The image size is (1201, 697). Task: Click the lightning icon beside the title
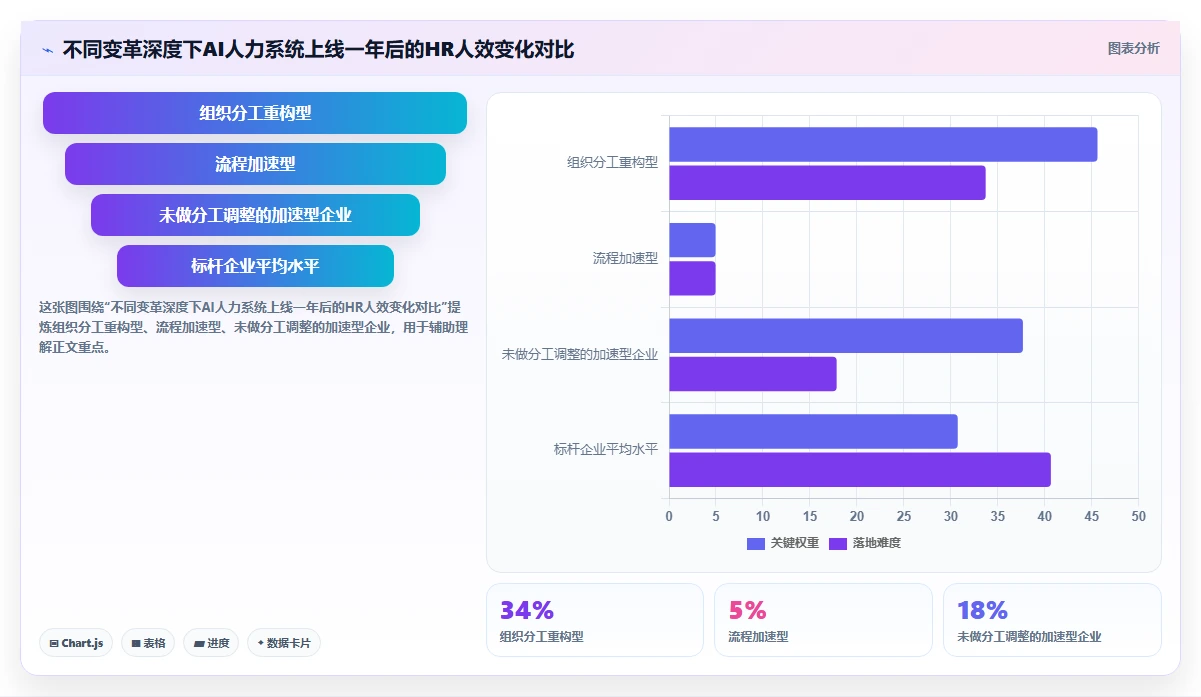tap(48, 50)
